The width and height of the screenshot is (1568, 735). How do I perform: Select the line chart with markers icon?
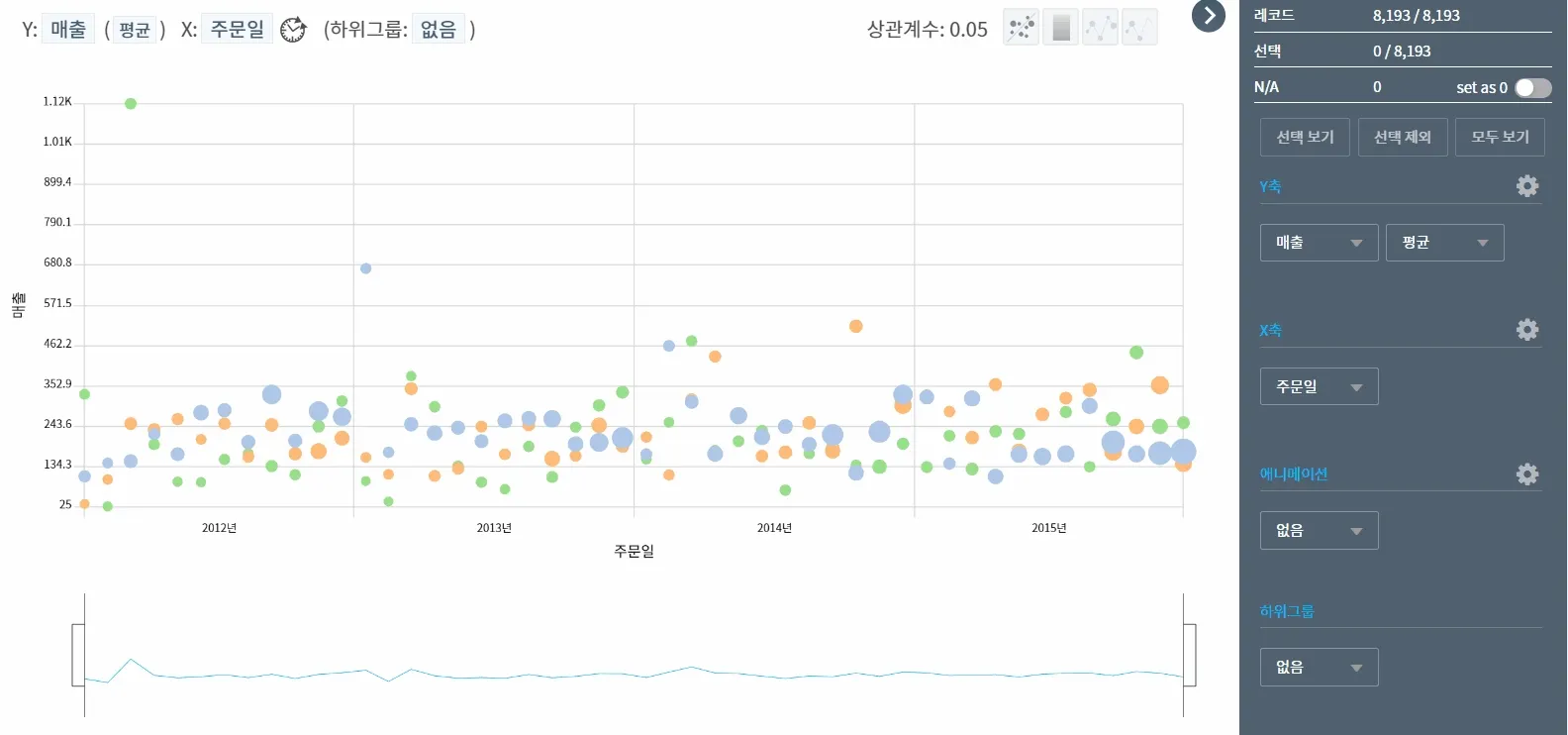click(x=1101, y=28)
